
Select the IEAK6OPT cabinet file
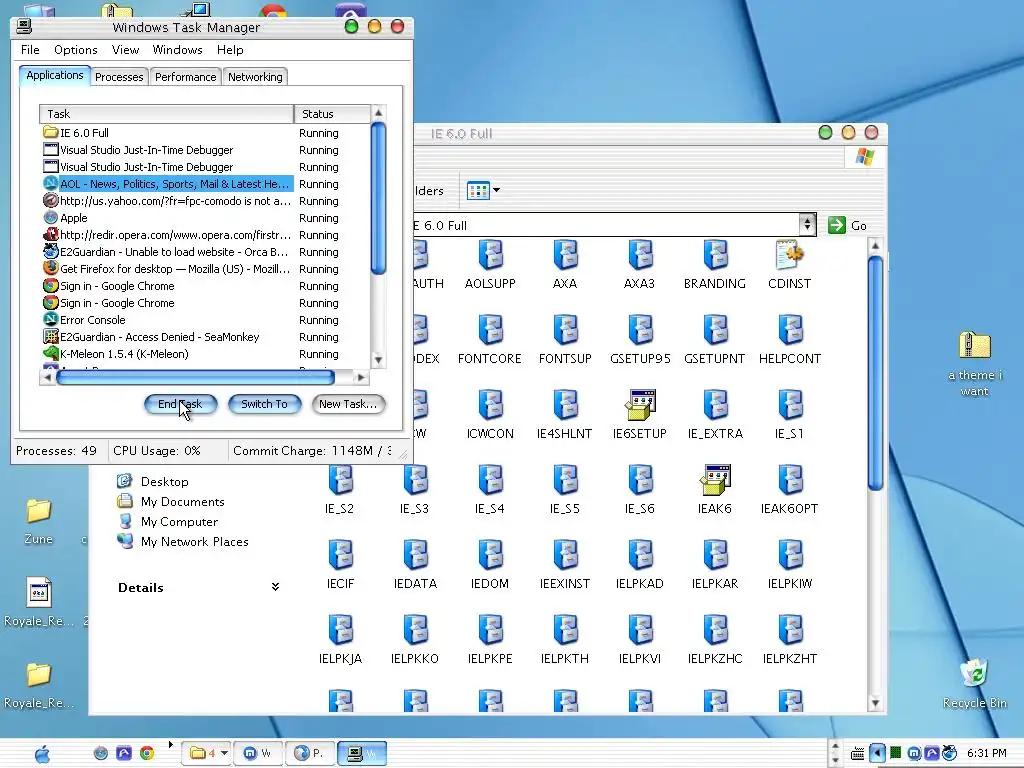(790, 490)
